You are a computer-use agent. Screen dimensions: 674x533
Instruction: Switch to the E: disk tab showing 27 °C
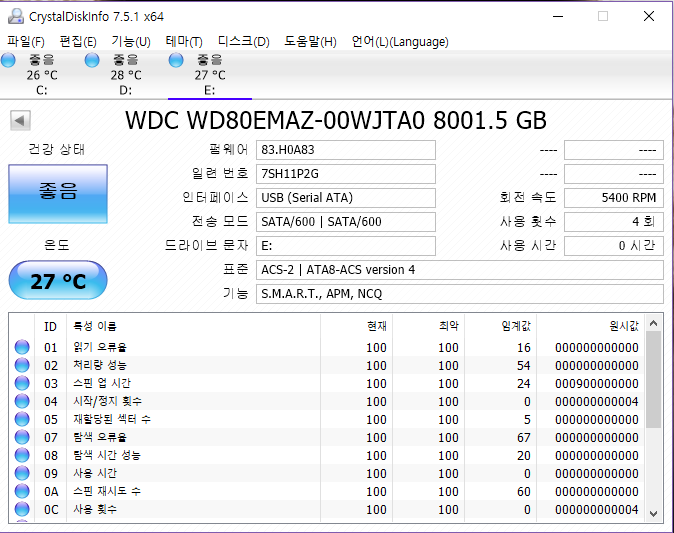coord(210,75)
